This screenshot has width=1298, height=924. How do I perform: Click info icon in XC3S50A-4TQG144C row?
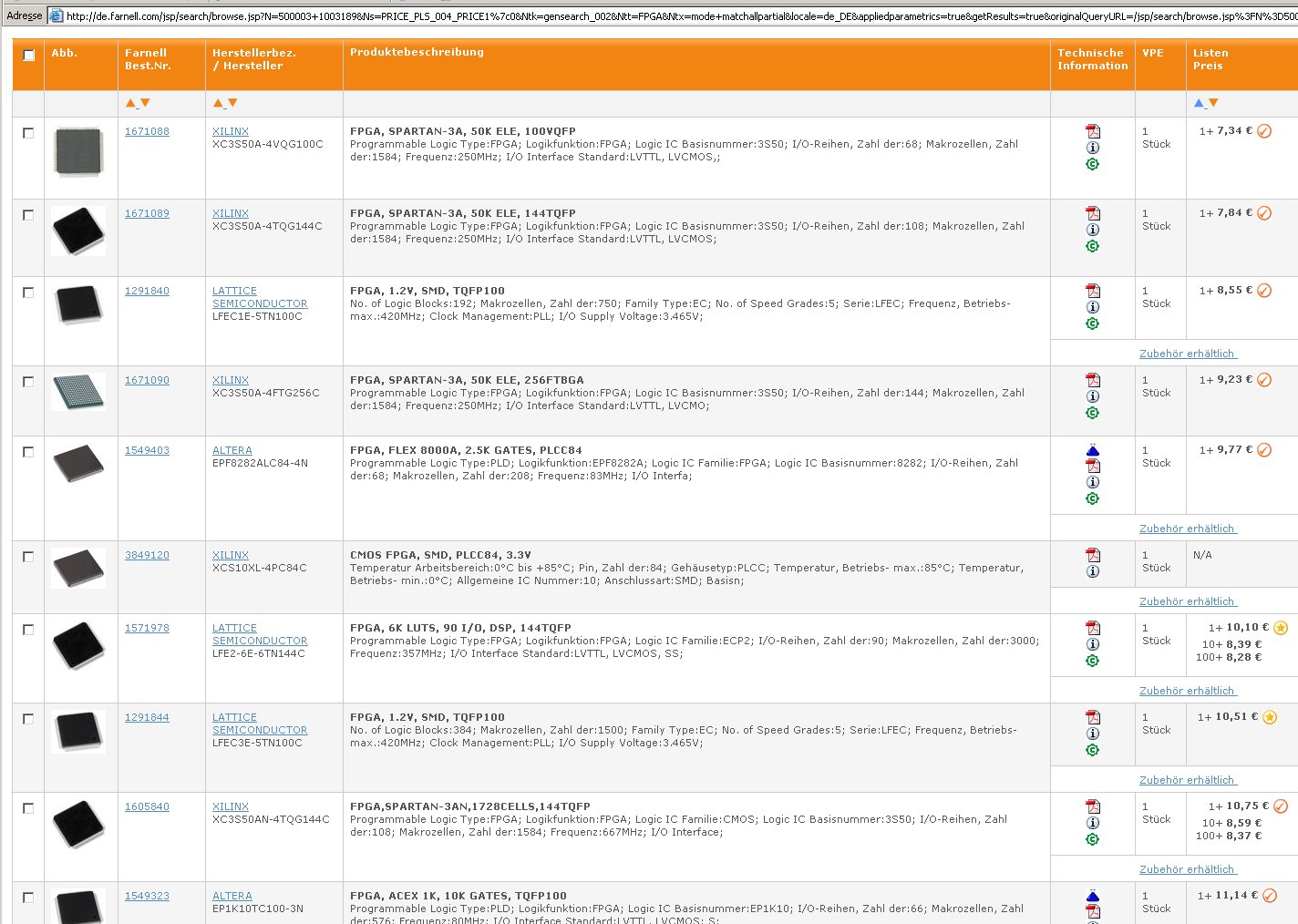pyautogui.click(x=1093, y=230)
